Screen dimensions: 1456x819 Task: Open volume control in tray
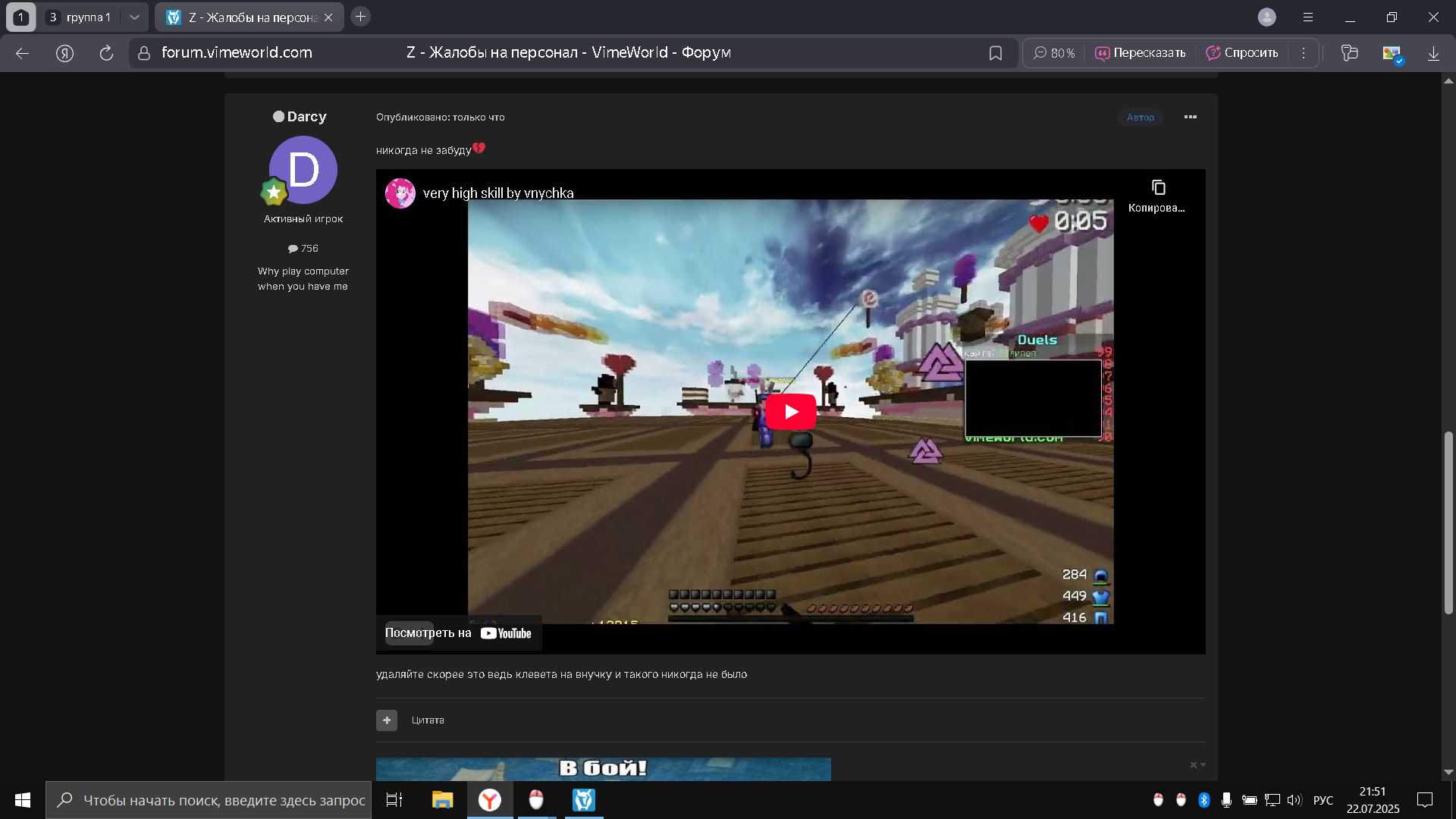click(x=1294, y=800)
